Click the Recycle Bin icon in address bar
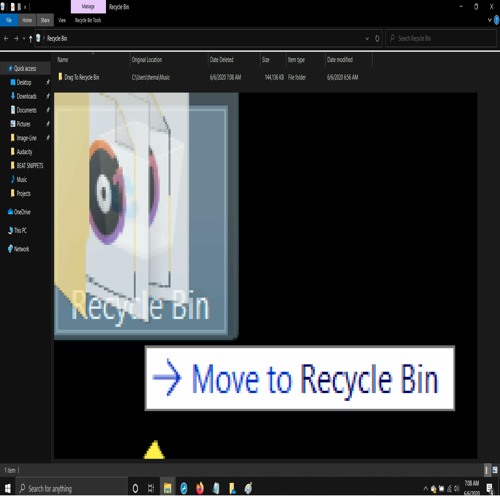 point(38,38)
